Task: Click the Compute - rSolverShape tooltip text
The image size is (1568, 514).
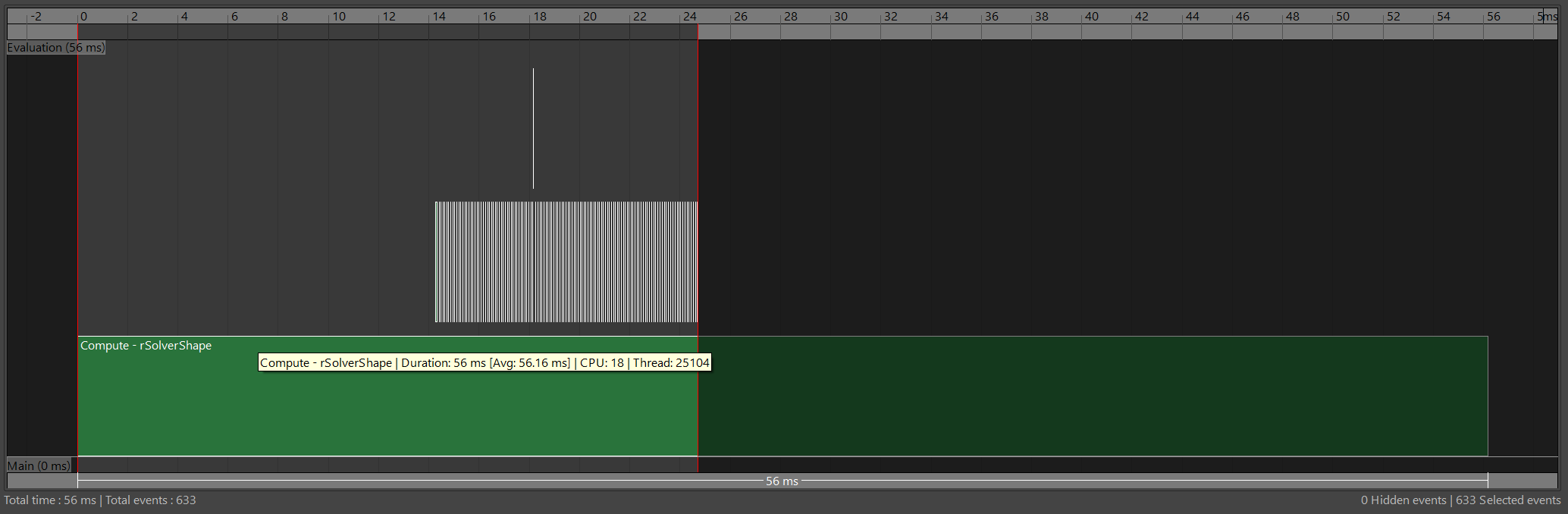Action: click(x=485, y=363)
